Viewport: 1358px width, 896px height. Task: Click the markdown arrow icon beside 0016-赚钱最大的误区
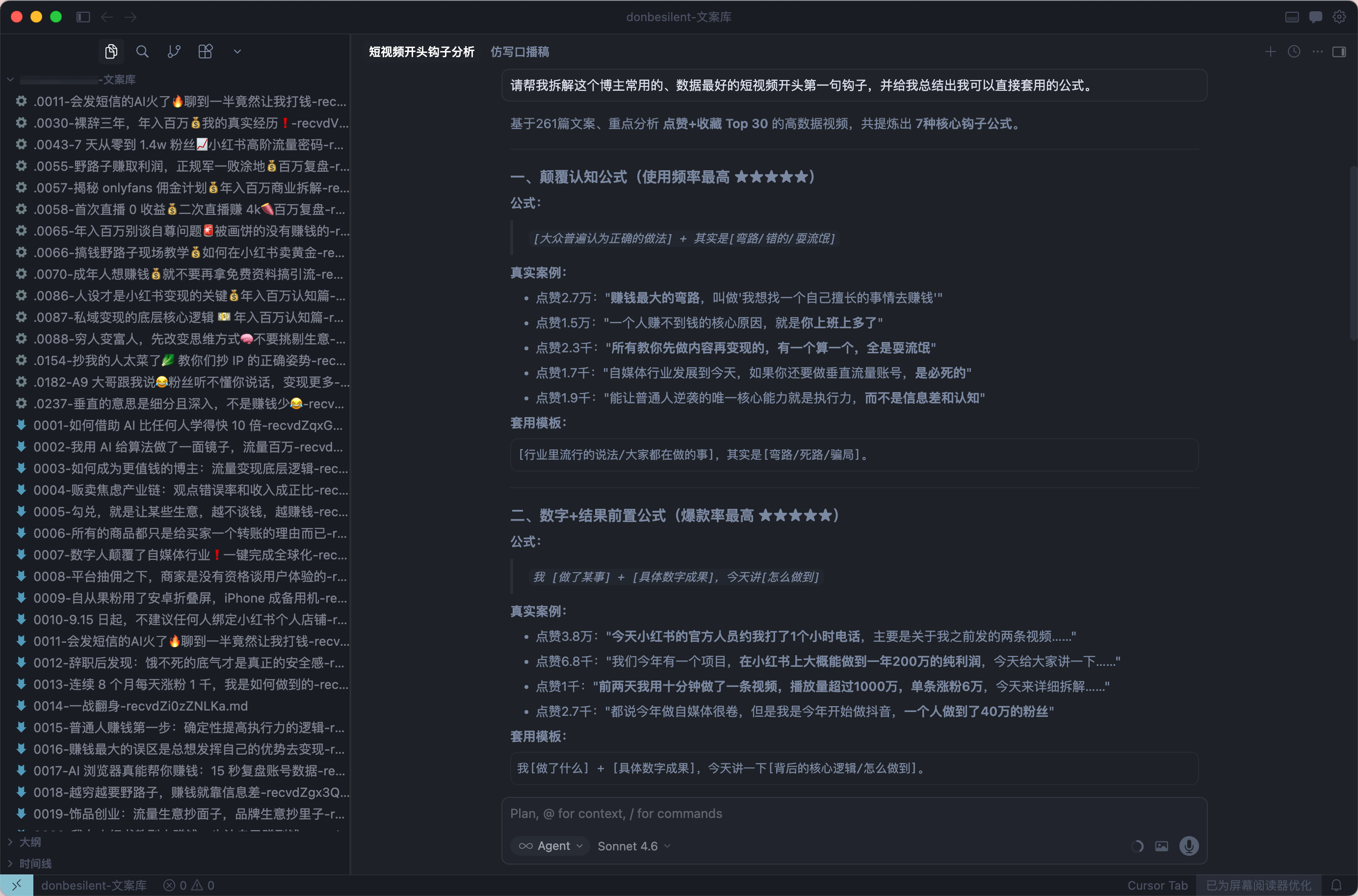[x=21, y=749]
